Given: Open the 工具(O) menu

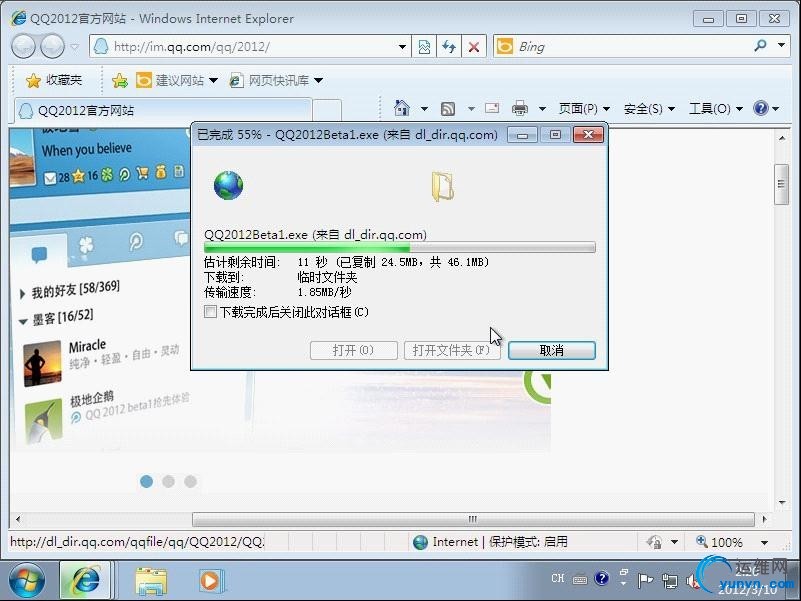Looking at the screenshot, I should (715, 108).
